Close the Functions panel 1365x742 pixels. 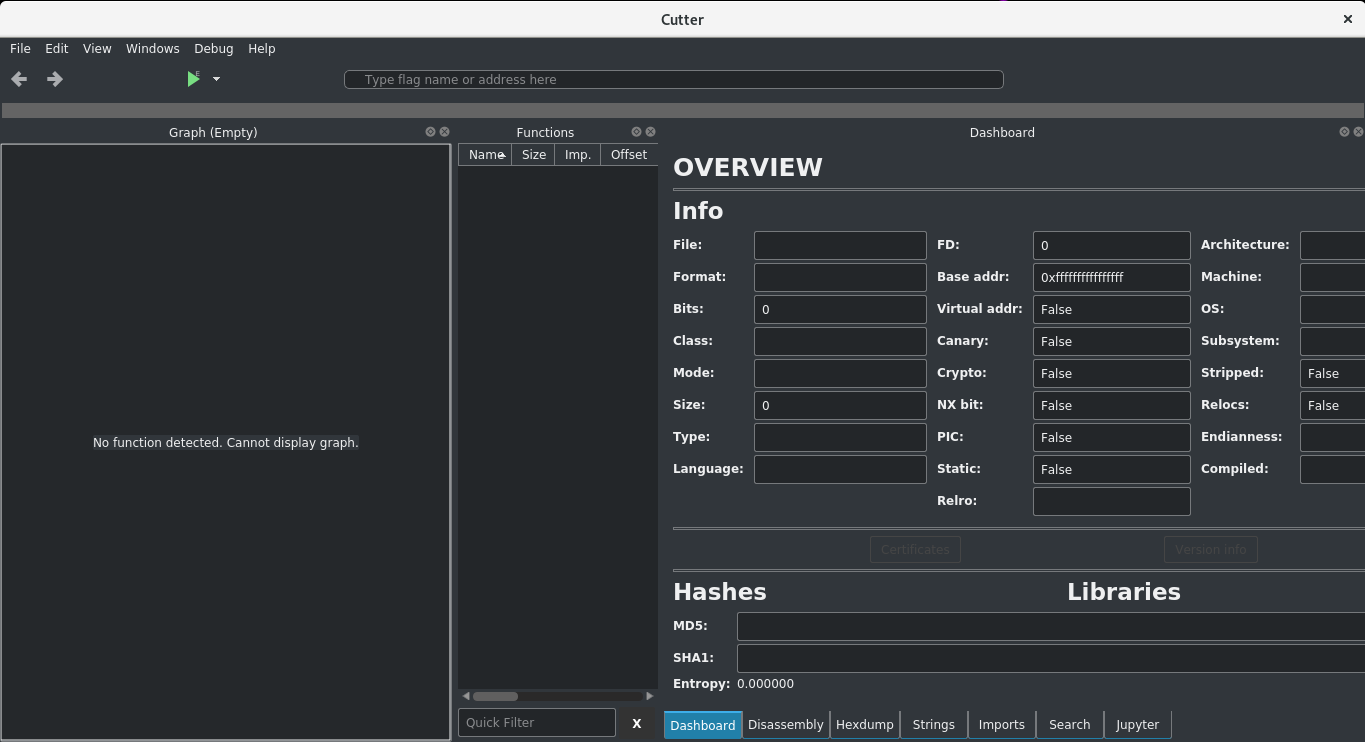[651, 132]
